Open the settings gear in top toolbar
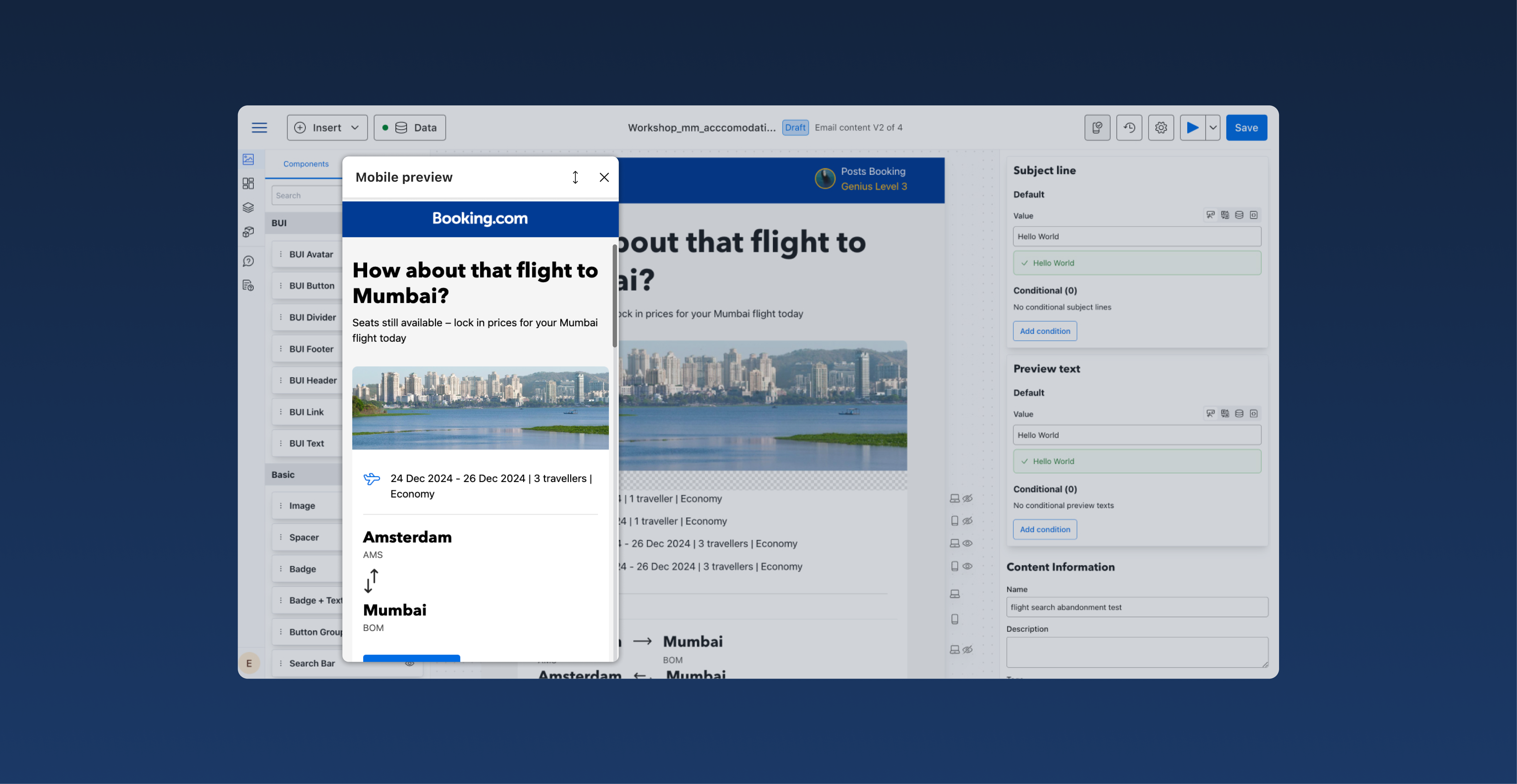Screen dimensions: 1517x784 coord(1161,128)
